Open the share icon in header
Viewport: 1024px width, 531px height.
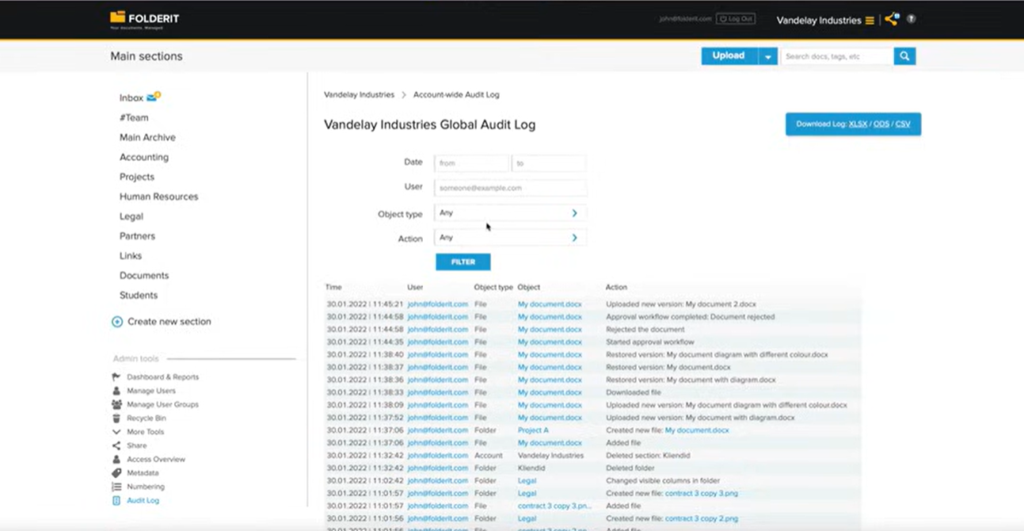click(x=891, y=19)
